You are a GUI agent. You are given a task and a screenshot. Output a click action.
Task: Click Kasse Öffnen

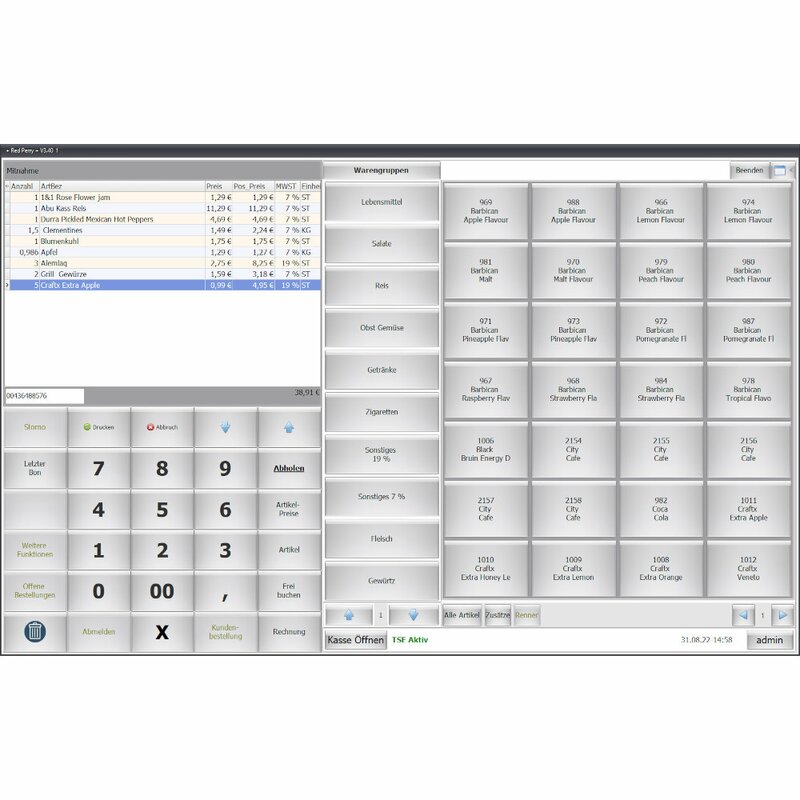[x=356, y=640]
